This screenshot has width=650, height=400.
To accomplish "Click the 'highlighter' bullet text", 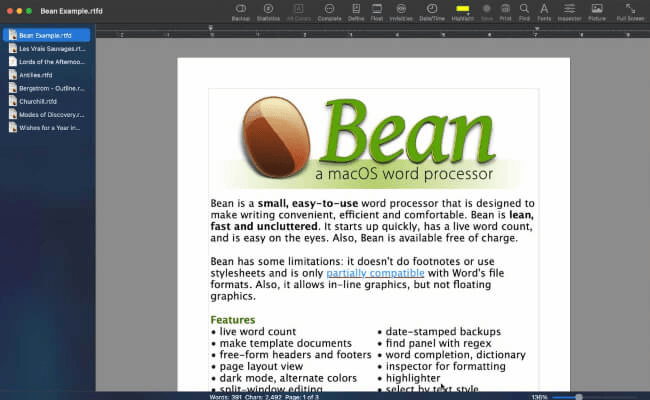I will click(x=413, y=378).
